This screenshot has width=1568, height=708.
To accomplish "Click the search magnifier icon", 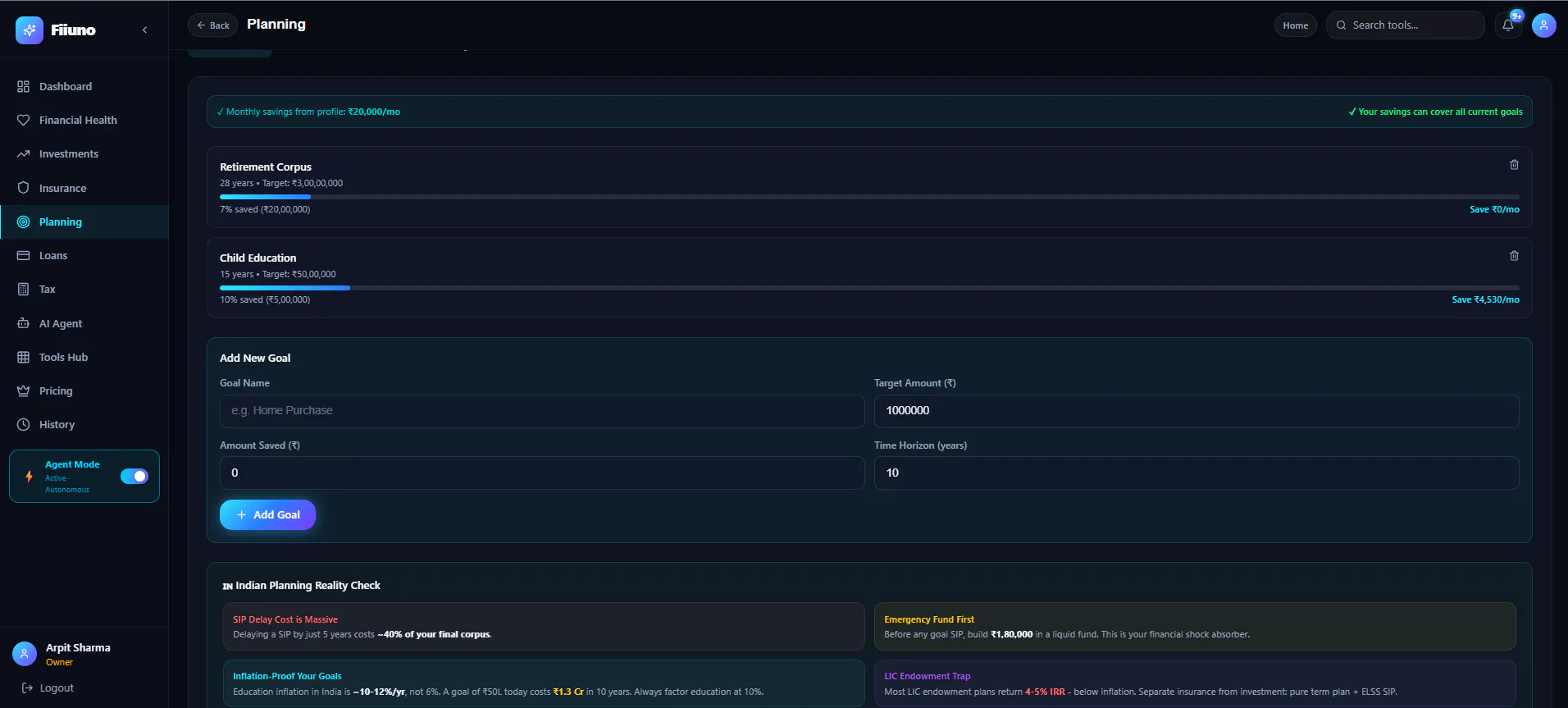I will click(x=1342, y=25).
